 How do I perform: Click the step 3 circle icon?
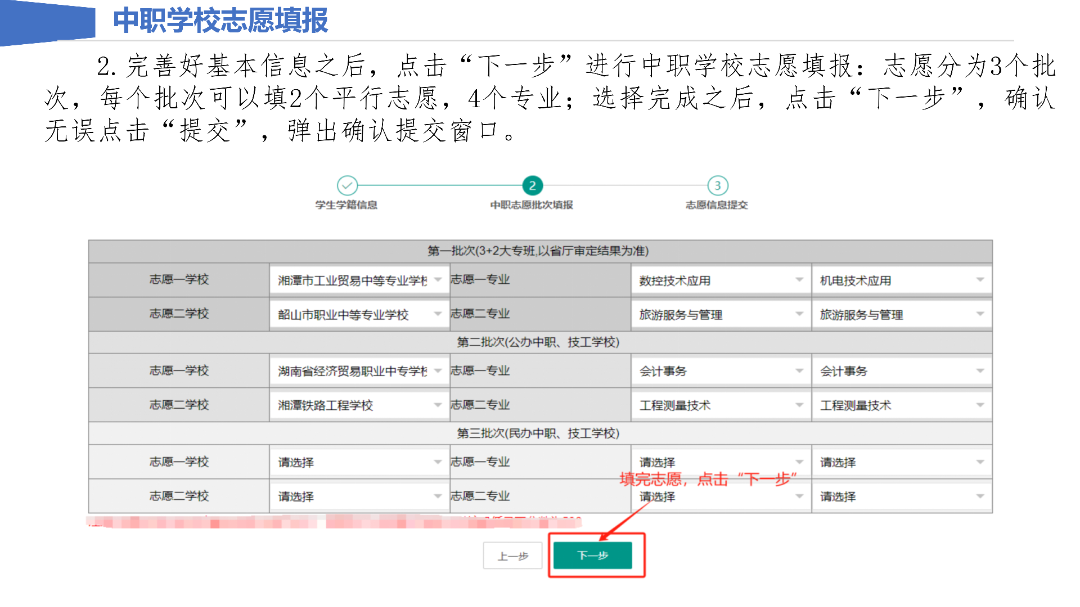pos(718,185)
